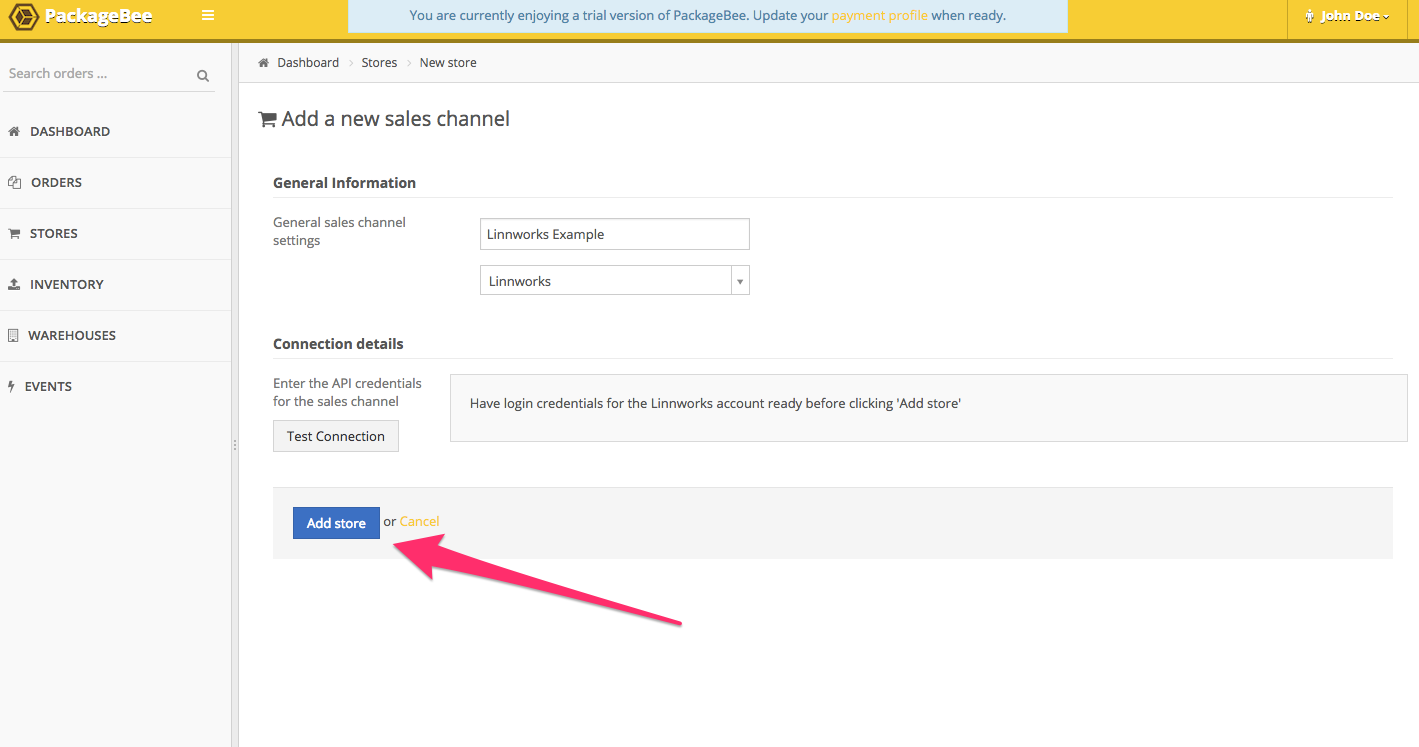Go to Stores breadcrumb link

379,62
